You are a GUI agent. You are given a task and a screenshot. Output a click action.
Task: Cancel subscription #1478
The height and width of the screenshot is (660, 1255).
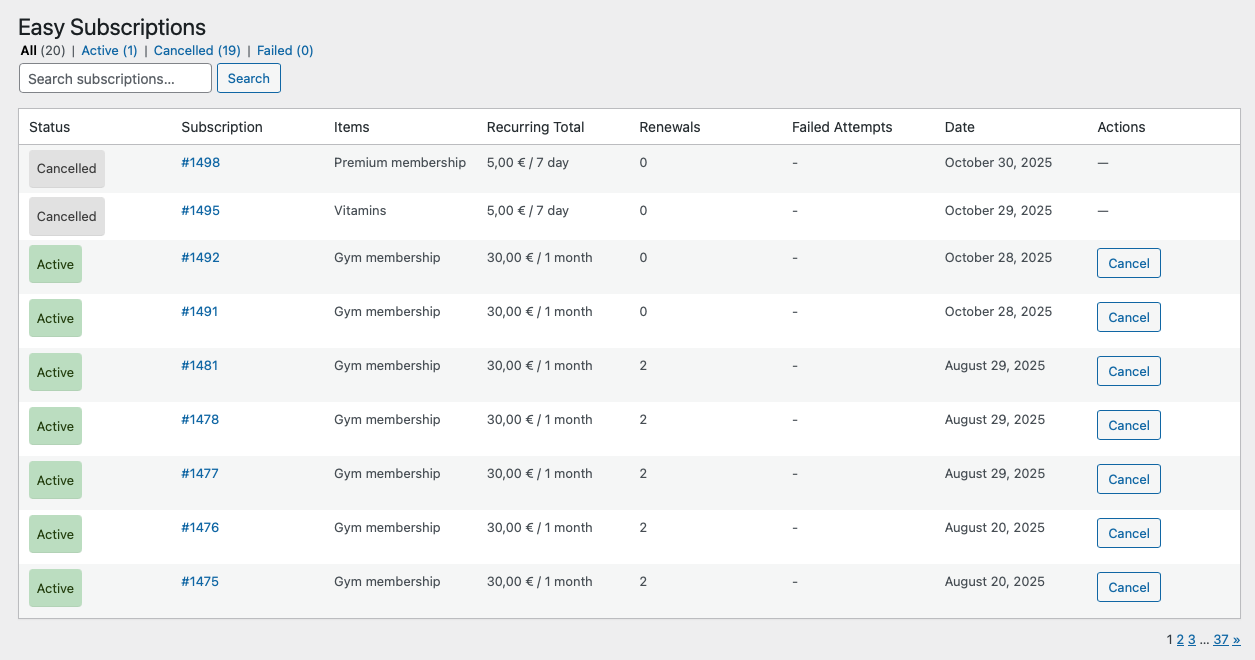coord(1128,425)
